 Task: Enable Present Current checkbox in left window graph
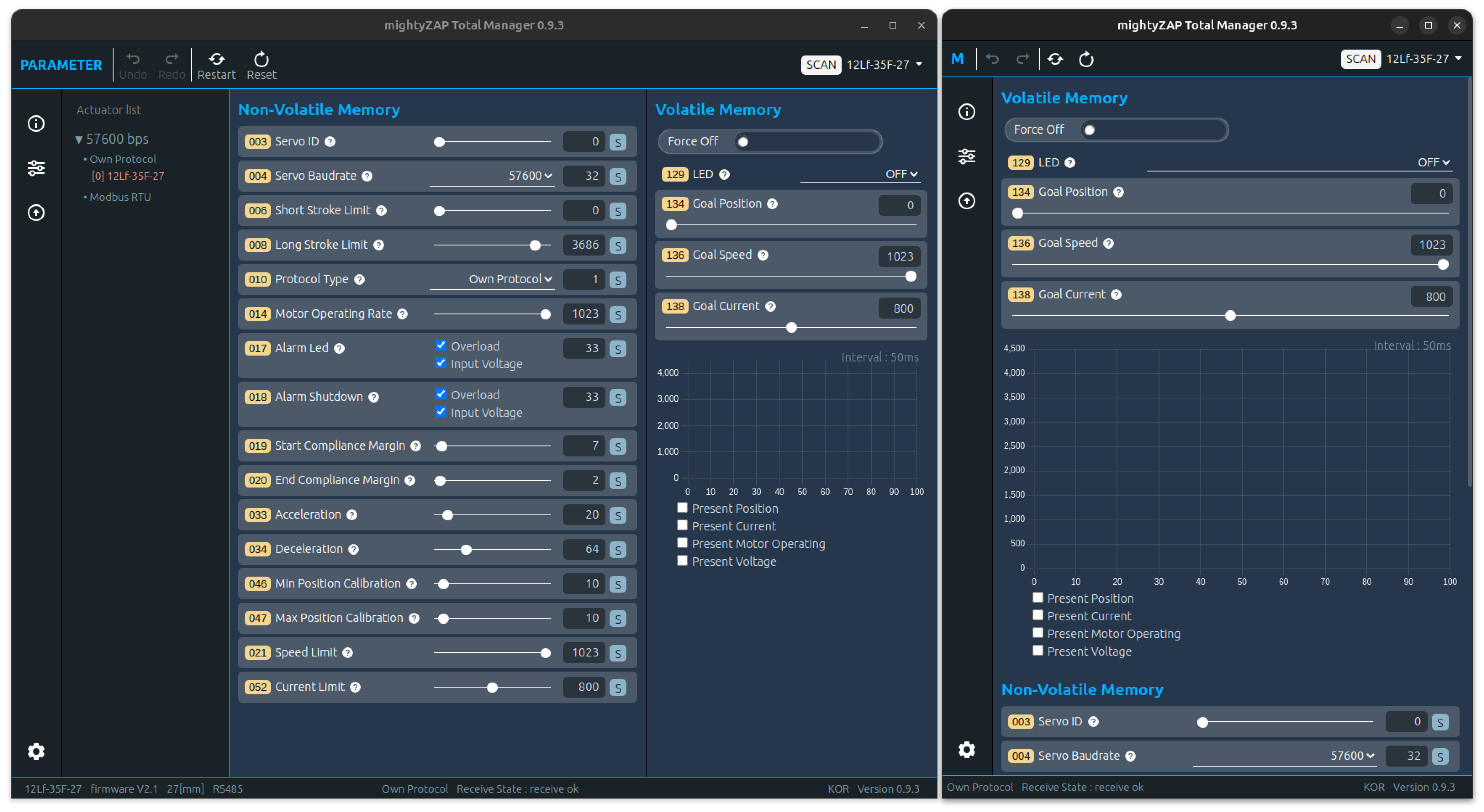pos(682,525)
